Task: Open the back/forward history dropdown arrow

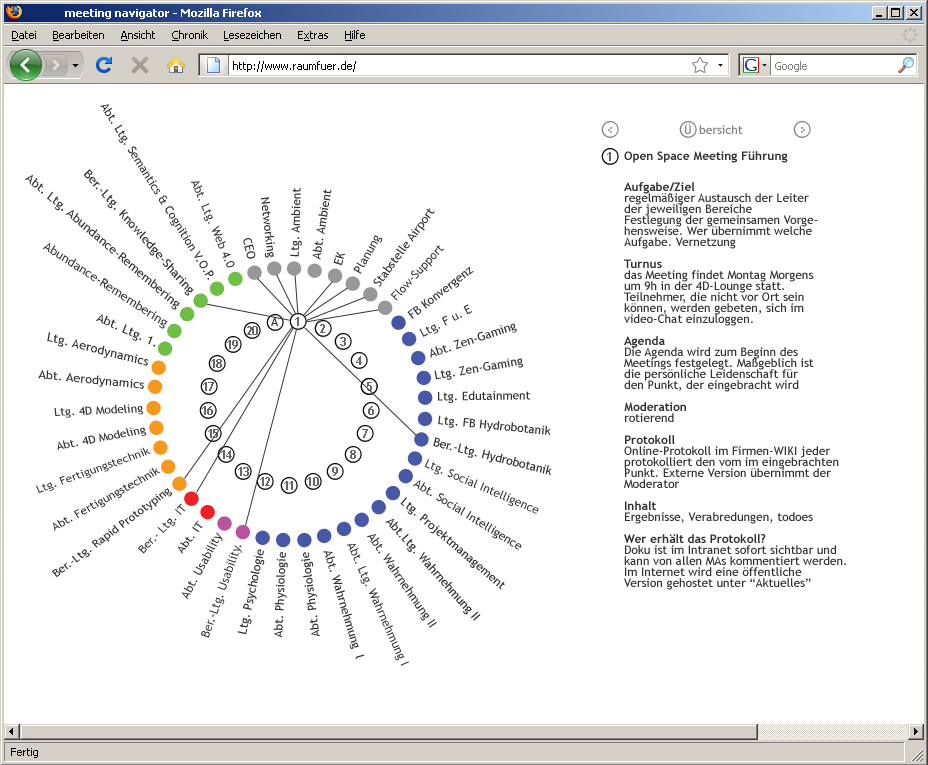Action: point(76,66)
